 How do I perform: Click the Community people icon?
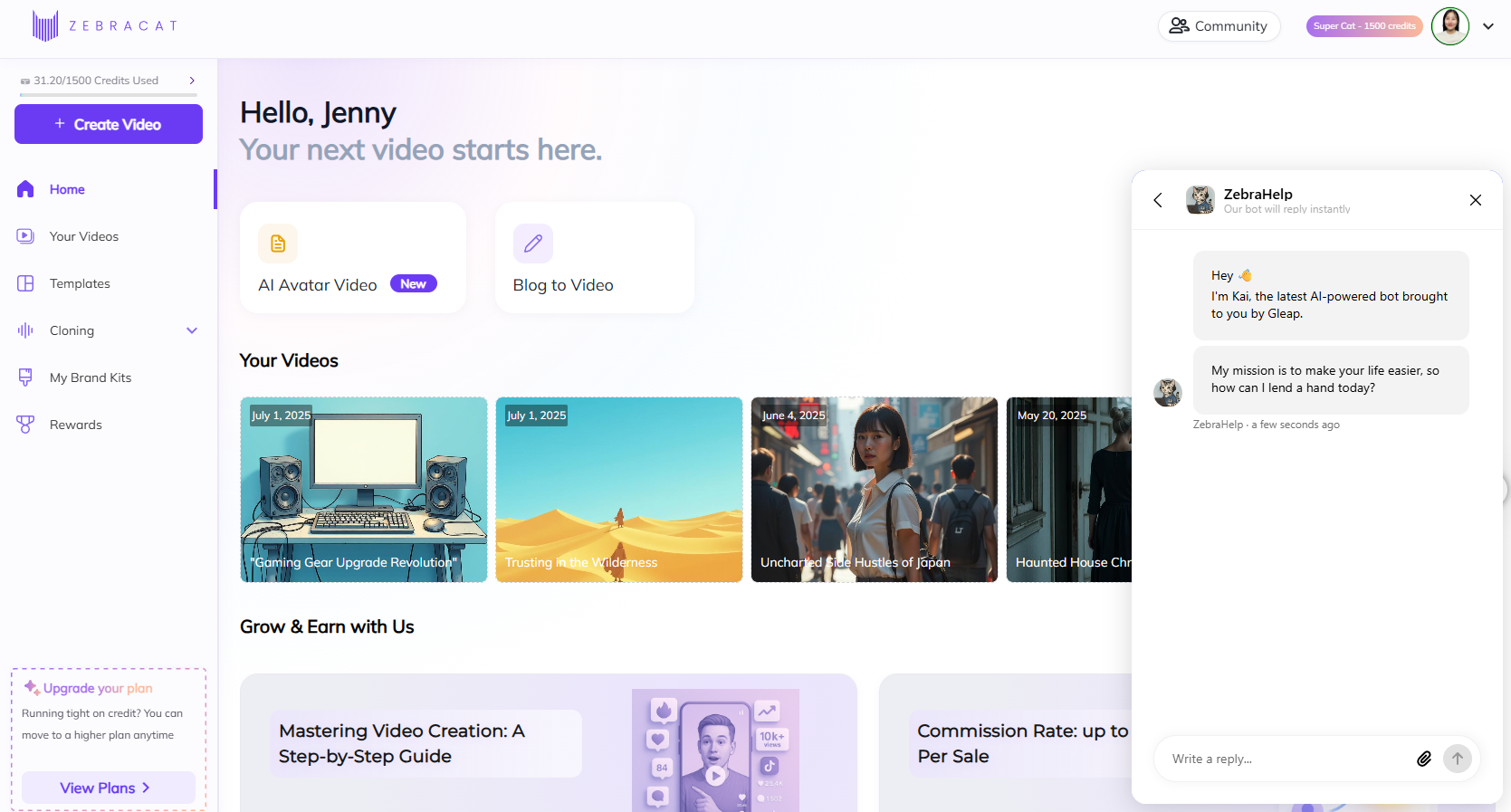(x=1179, y=26)
